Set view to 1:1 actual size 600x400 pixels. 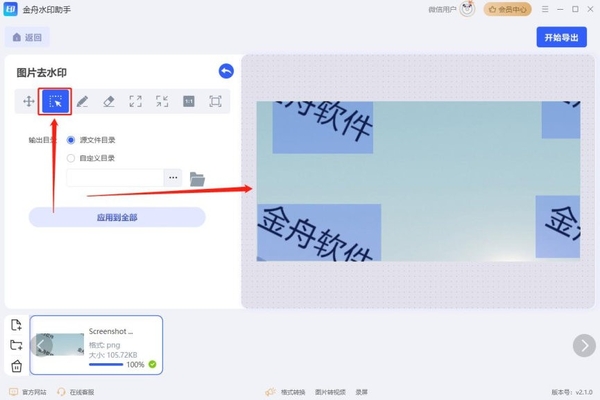point(189,101)
